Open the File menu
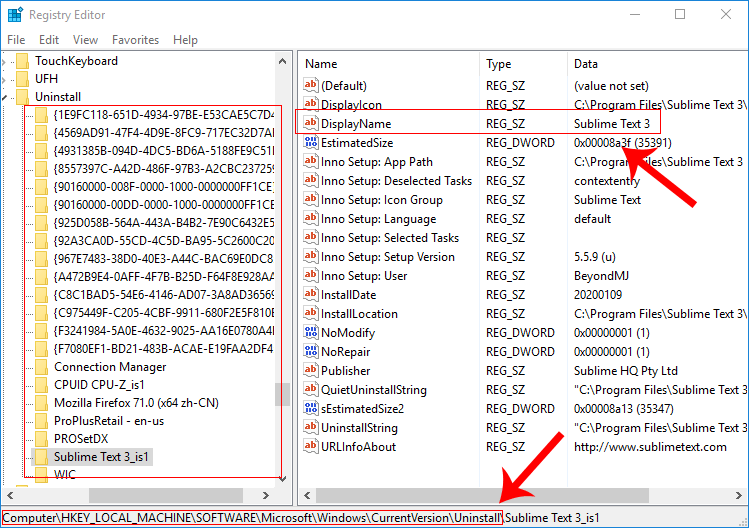Viewport: 749px width, 528px height. pyautogui.click(x=16, y=40)
